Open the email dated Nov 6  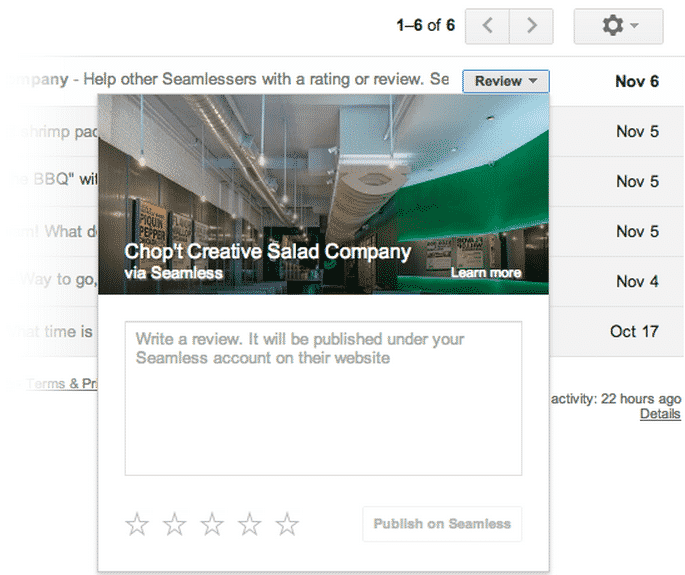tap(636, 81)
